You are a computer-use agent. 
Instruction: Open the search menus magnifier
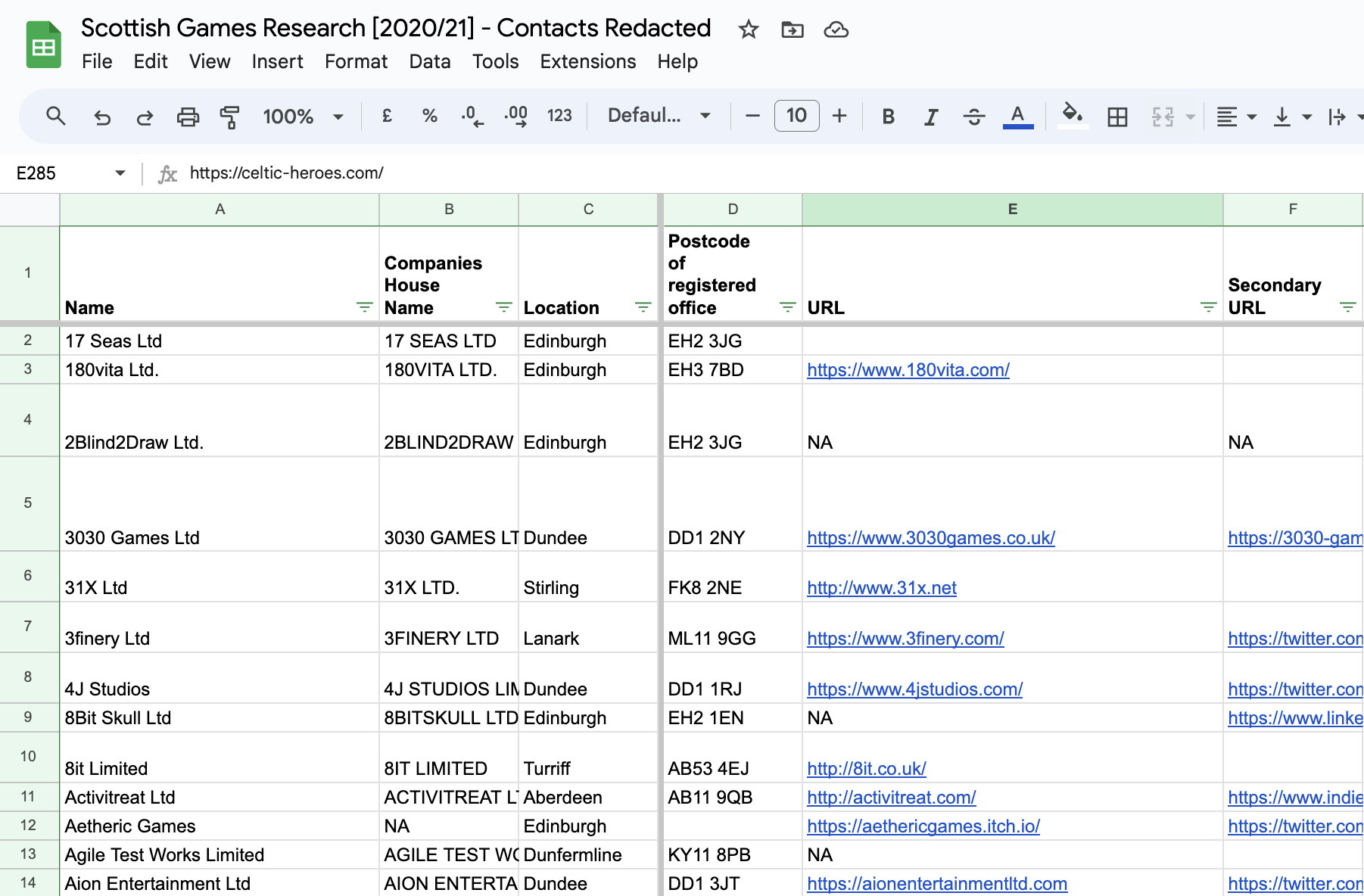pos(56,116)
